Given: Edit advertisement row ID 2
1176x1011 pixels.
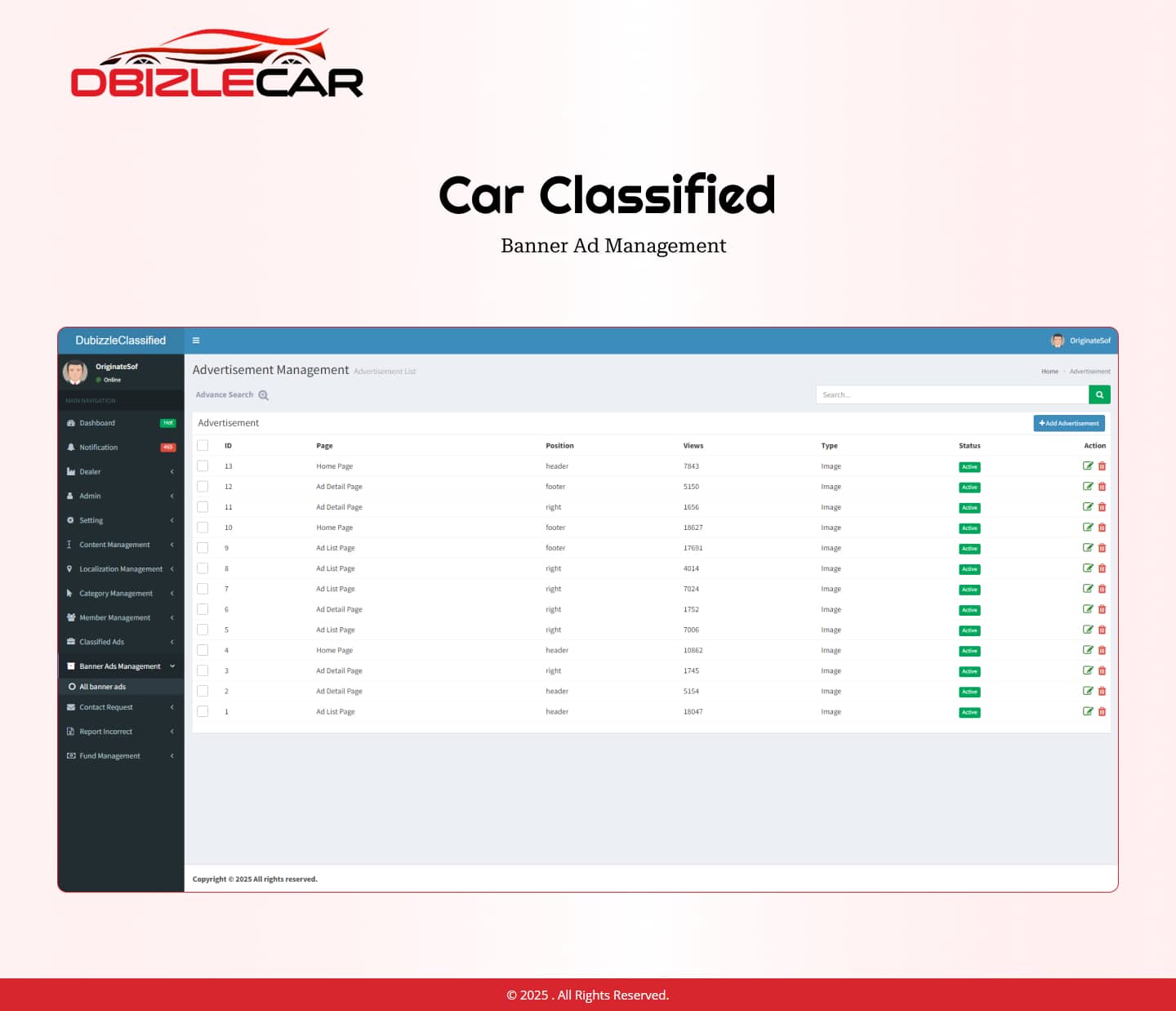Looking at the screenshot, I should coord(1088,690).
